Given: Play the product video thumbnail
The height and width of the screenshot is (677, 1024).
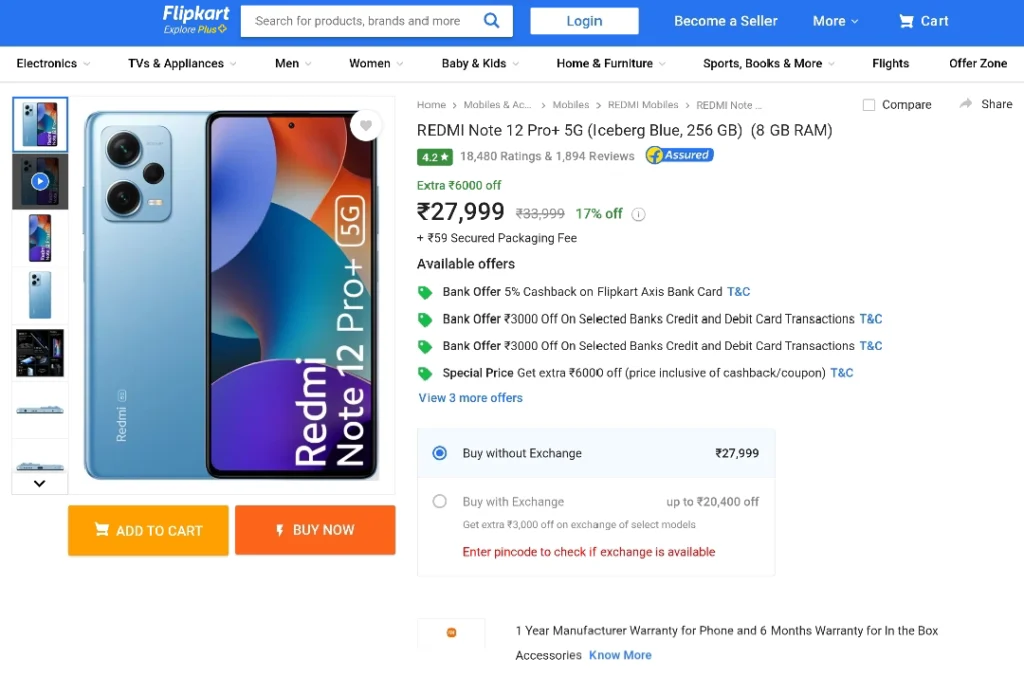Looking at the screenshot, I should tap(40, 181).
